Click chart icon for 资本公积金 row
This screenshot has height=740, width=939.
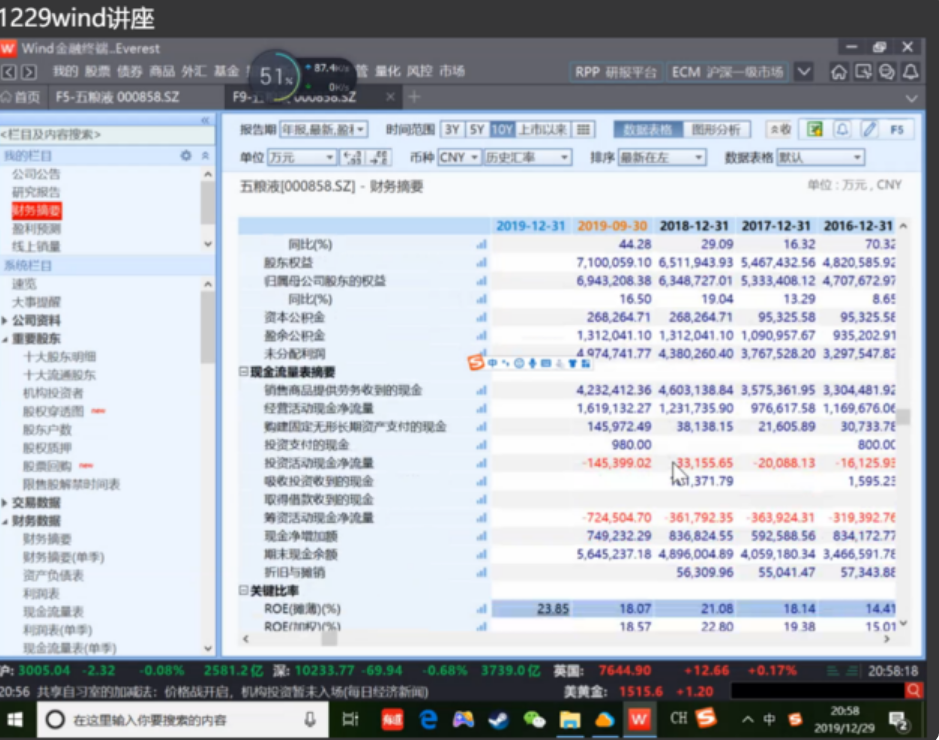[x=481, y=317]
